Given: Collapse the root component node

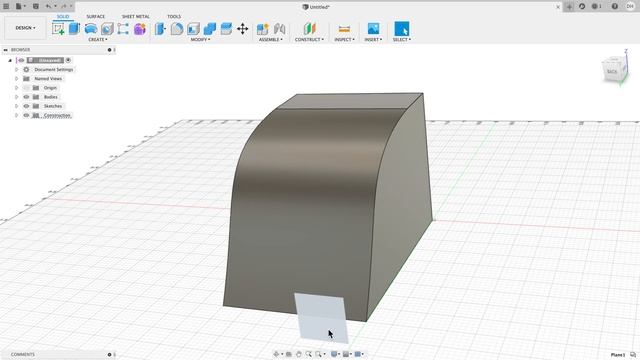Looking at the screenshot, I should 10,60.
